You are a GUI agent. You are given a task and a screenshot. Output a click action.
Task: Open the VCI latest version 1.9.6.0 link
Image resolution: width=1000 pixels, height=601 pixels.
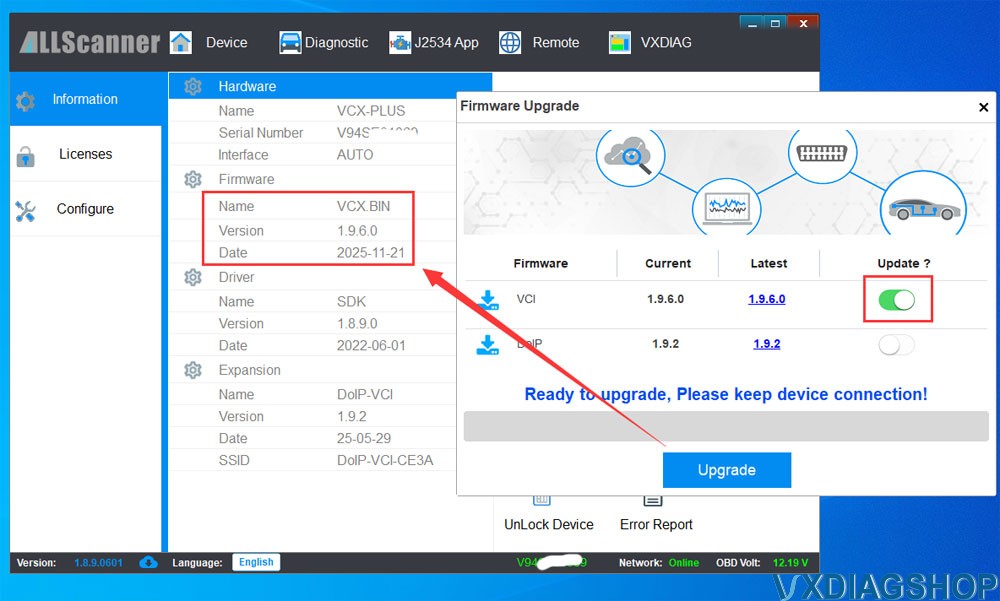(767, 299)
